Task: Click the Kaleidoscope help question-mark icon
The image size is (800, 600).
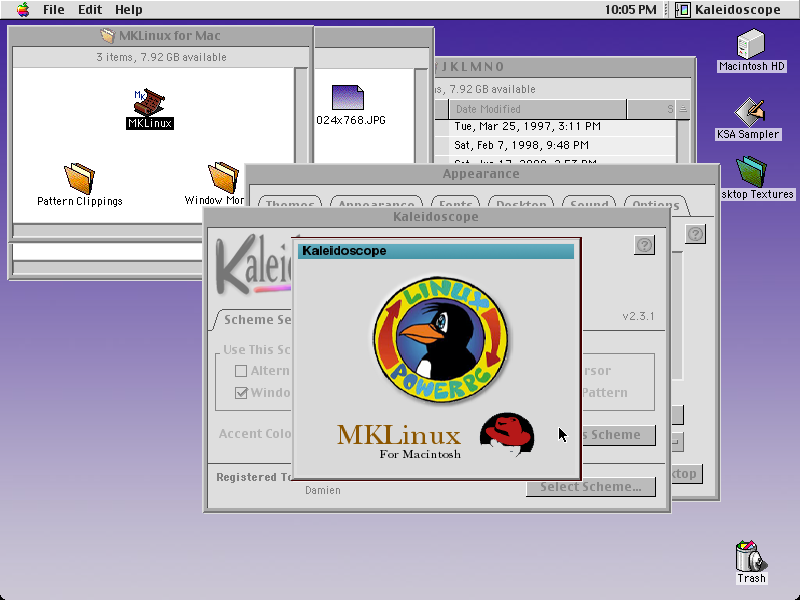Action: 644,245
